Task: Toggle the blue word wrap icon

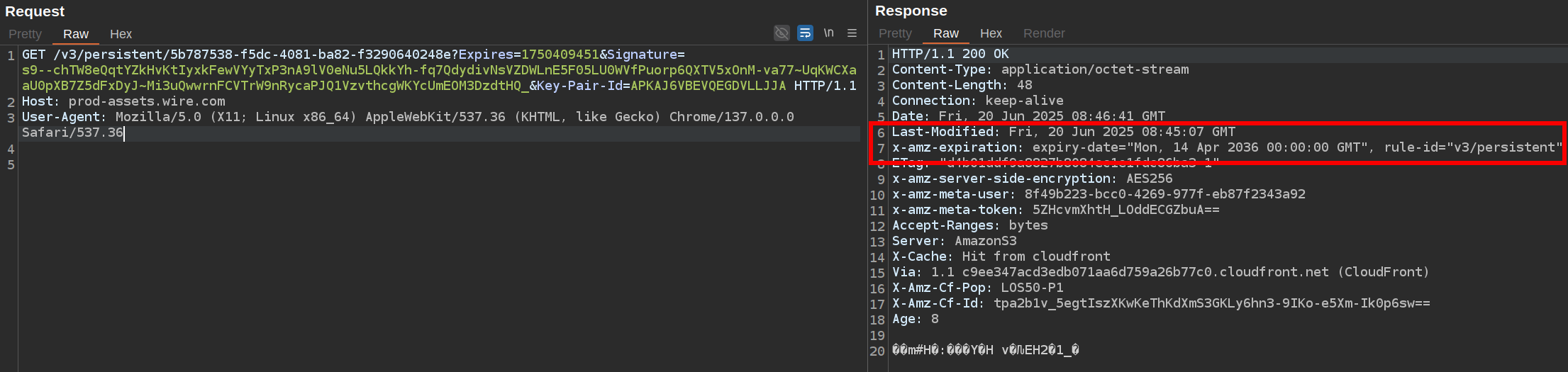Action: pos(805,33)
